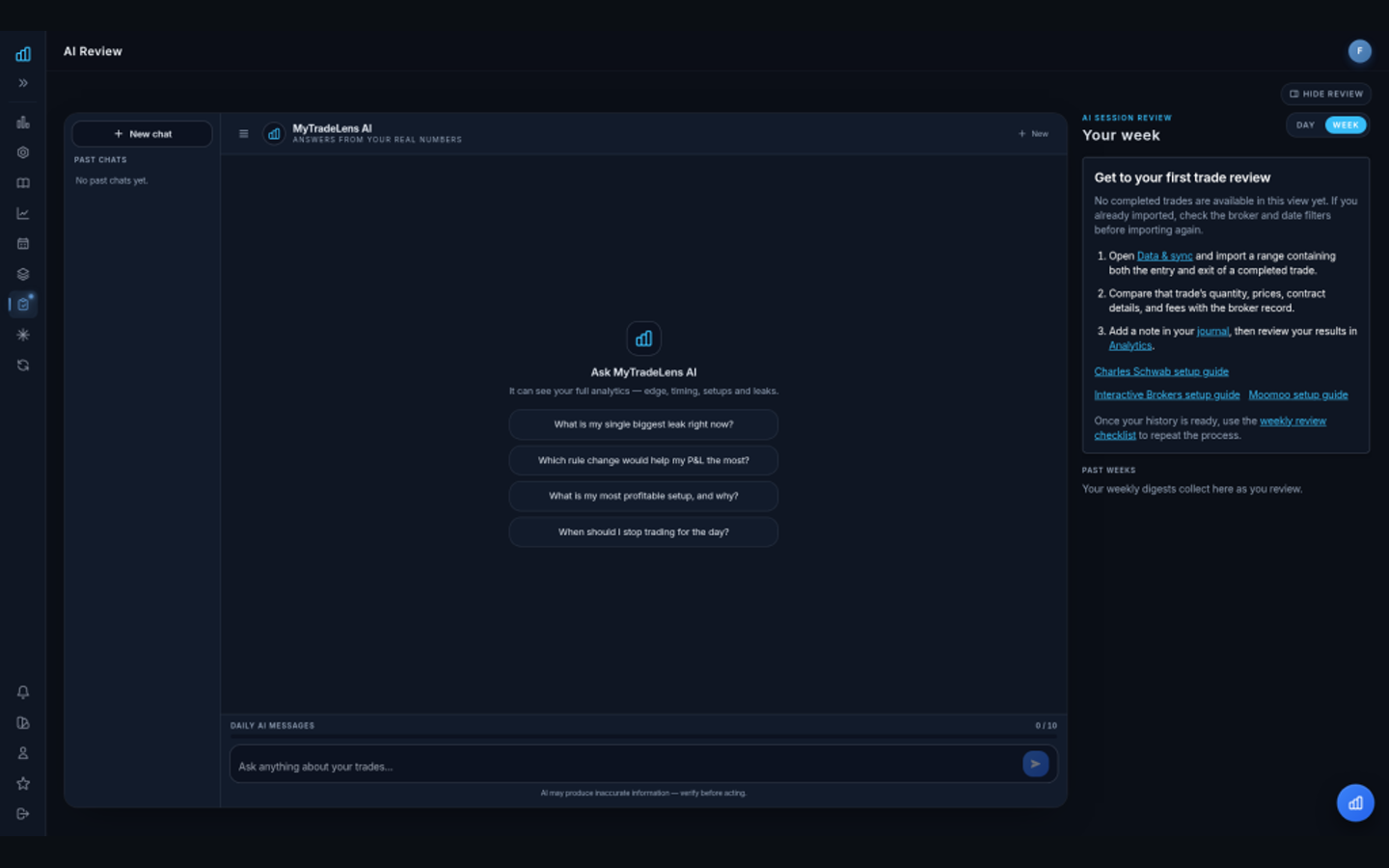The width and height of the screenshot is (1389, 868).
Task: Click the + New button in chat header
Action: point(1033,134)
